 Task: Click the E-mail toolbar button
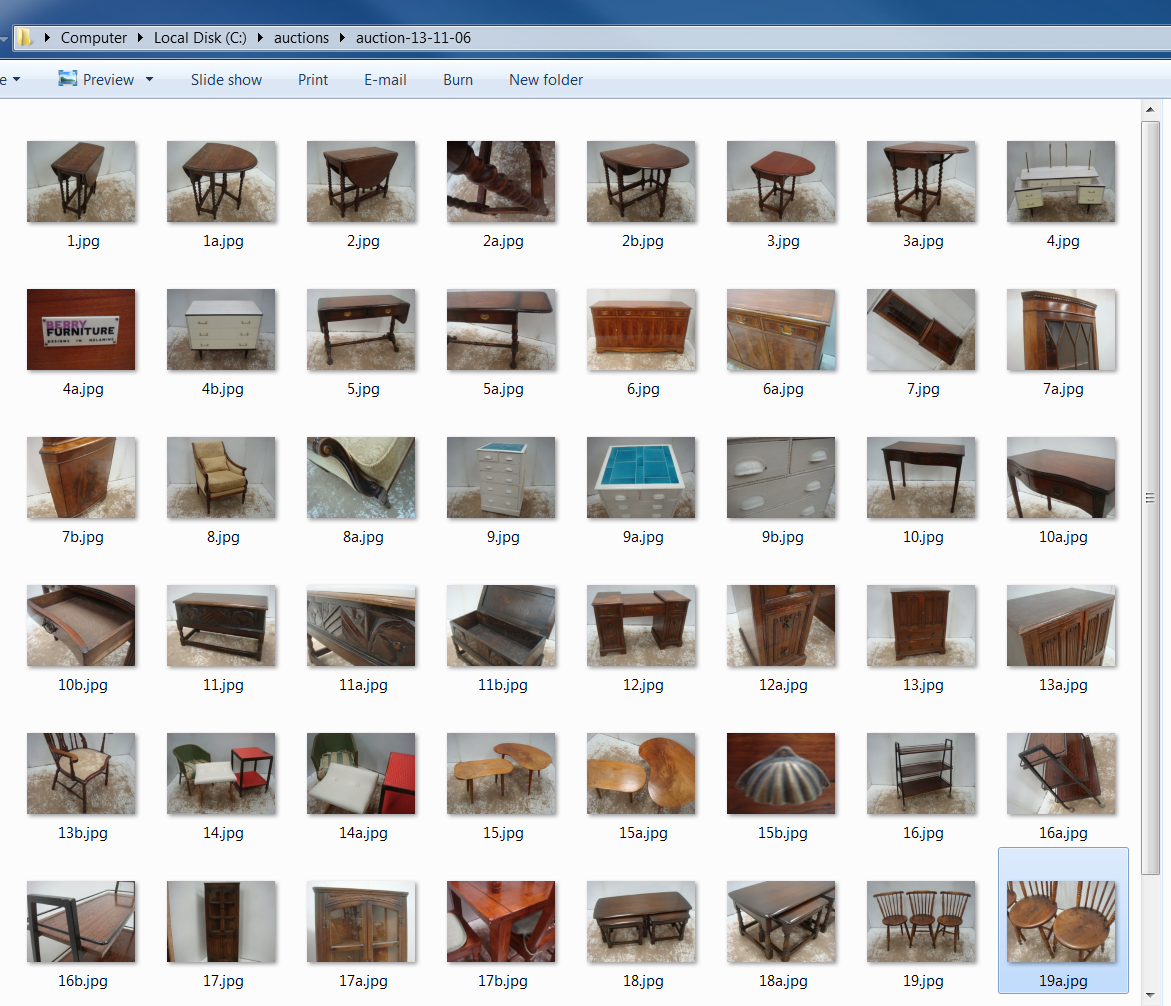coord(385,80)
